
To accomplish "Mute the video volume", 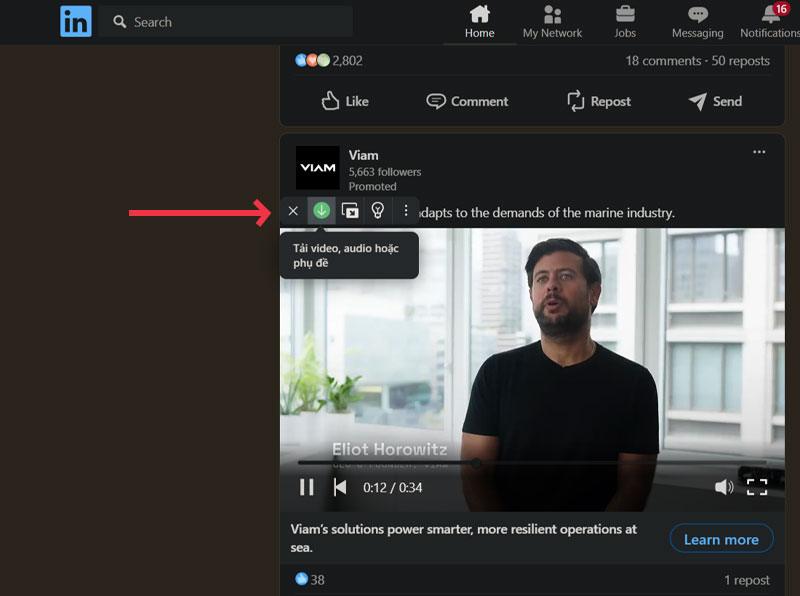I will pyautogui.click(x=724, y=487).
